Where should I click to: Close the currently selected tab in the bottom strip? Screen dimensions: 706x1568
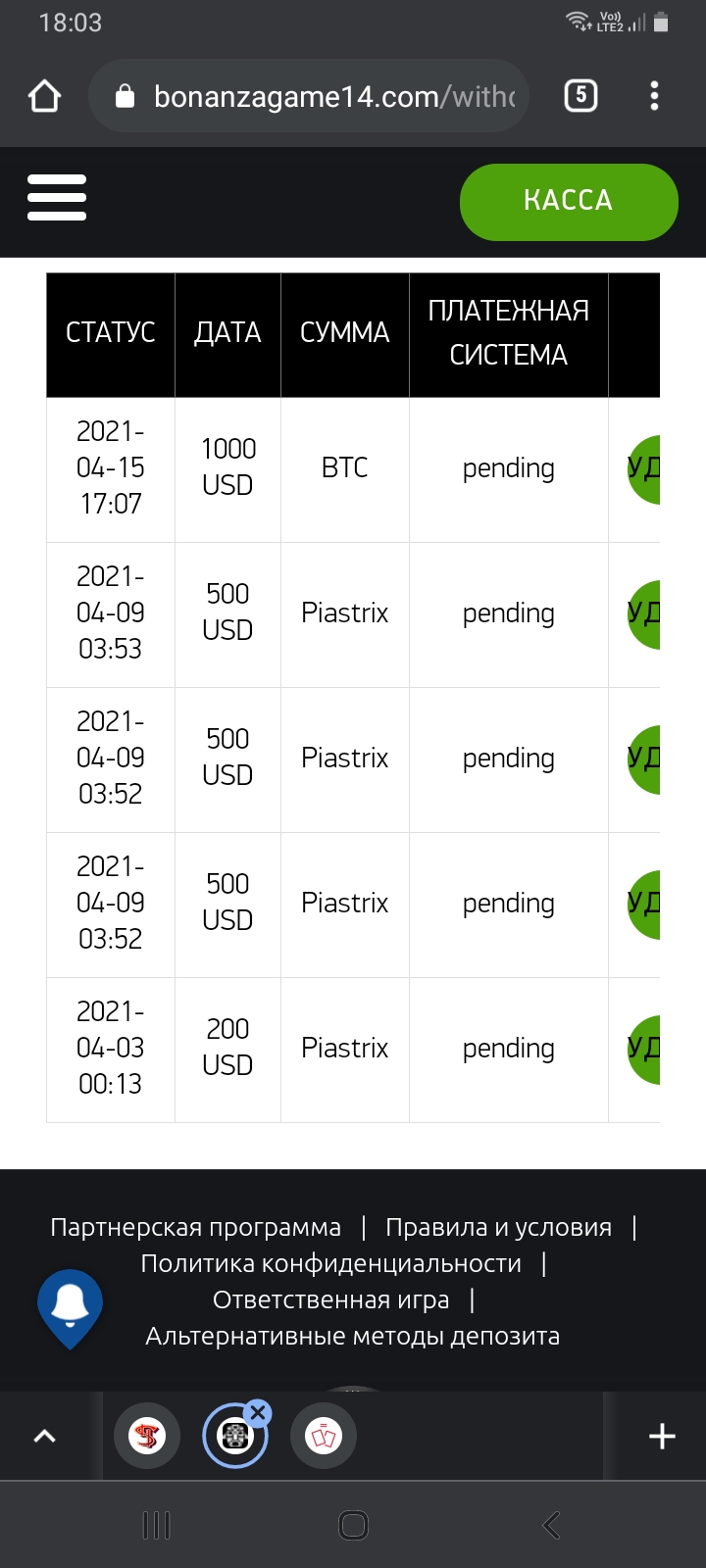(258, 1412)
